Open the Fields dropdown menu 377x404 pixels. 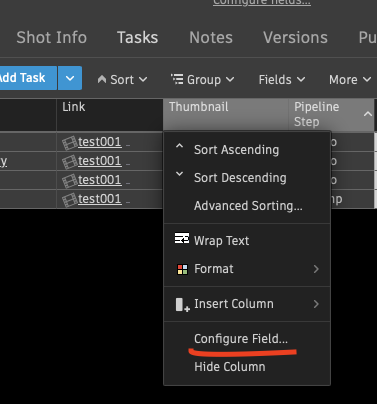point(282,80)
